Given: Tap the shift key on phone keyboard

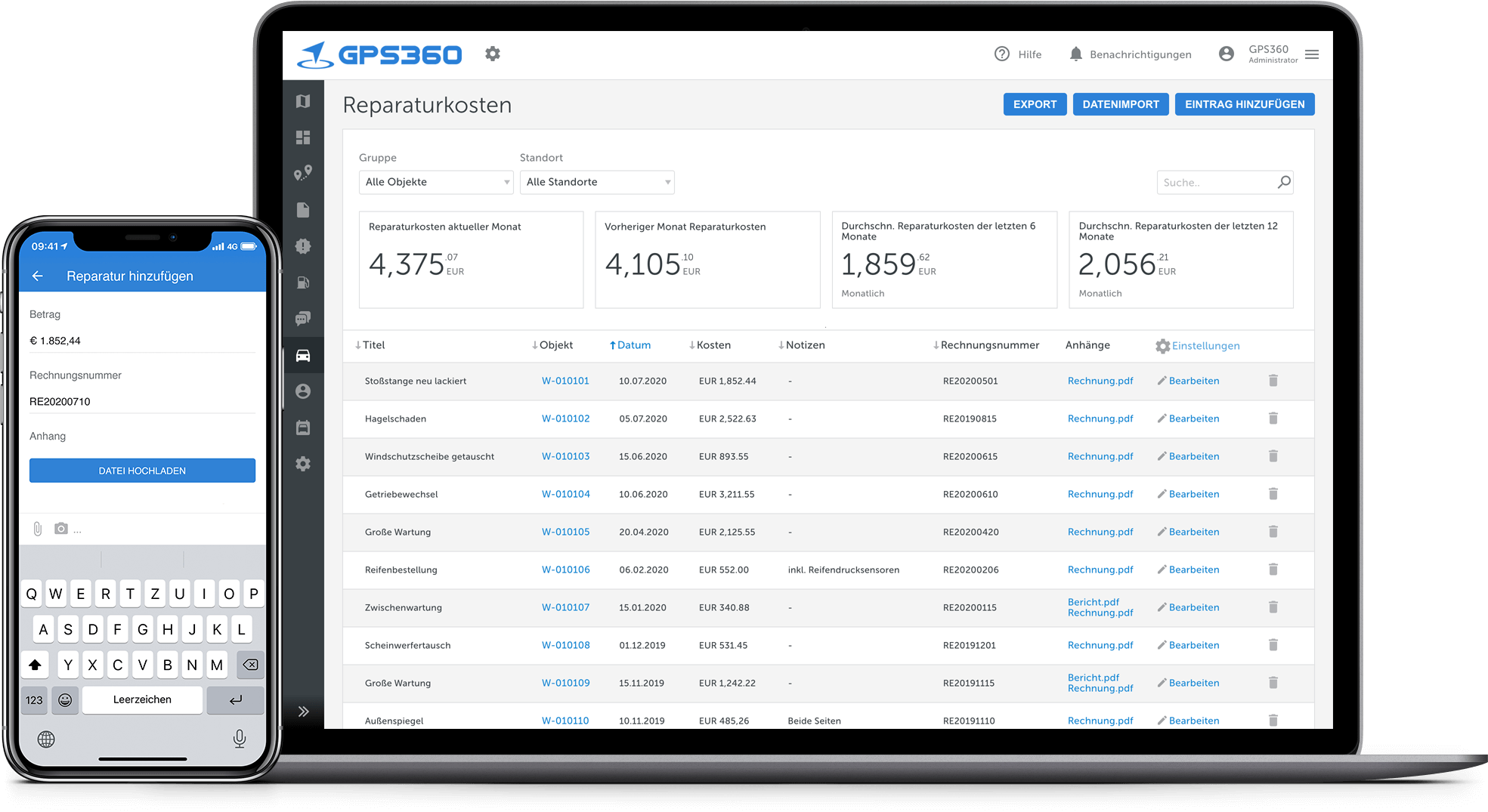Looking at the screenshot, I should (35, 665).
